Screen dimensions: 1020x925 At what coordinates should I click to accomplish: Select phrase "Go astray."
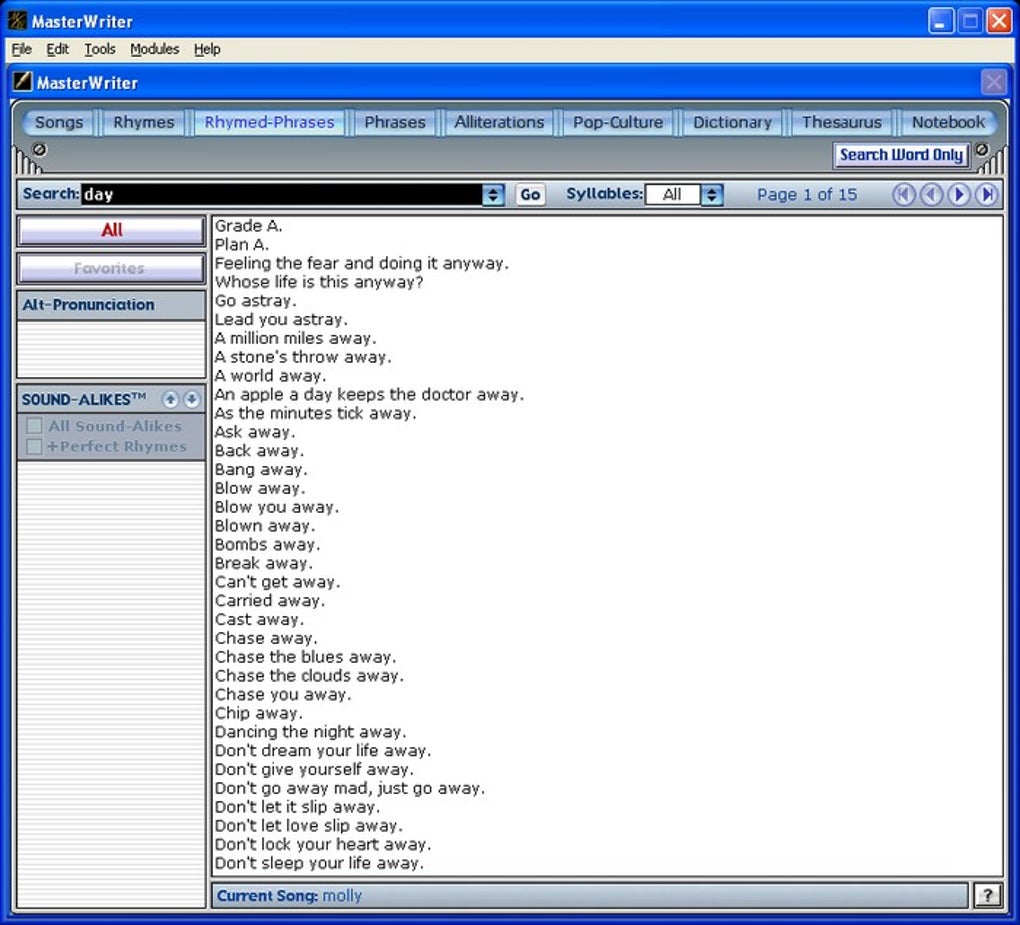click(256, 301)
